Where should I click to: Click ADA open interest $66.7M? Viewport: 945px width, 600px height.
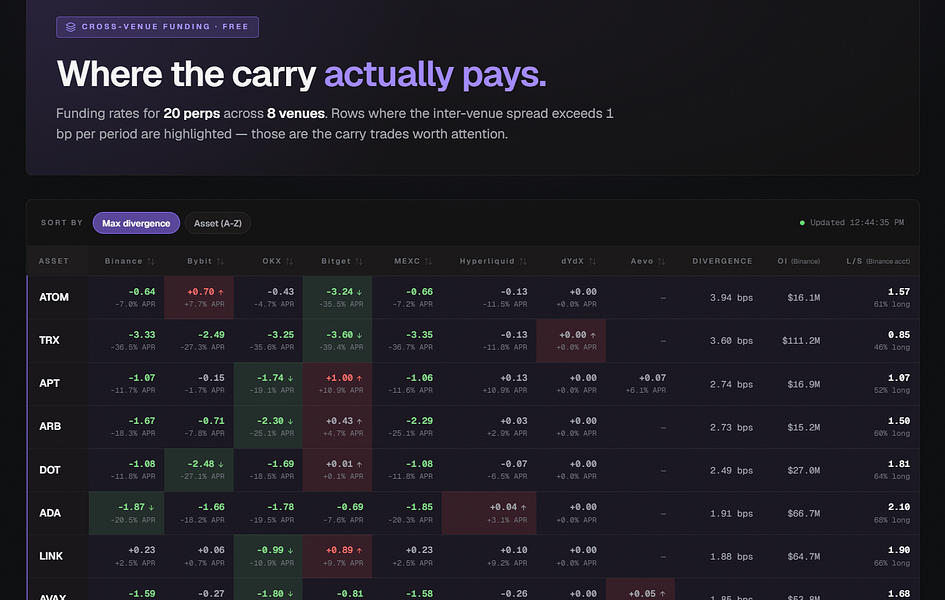(803, 514)
